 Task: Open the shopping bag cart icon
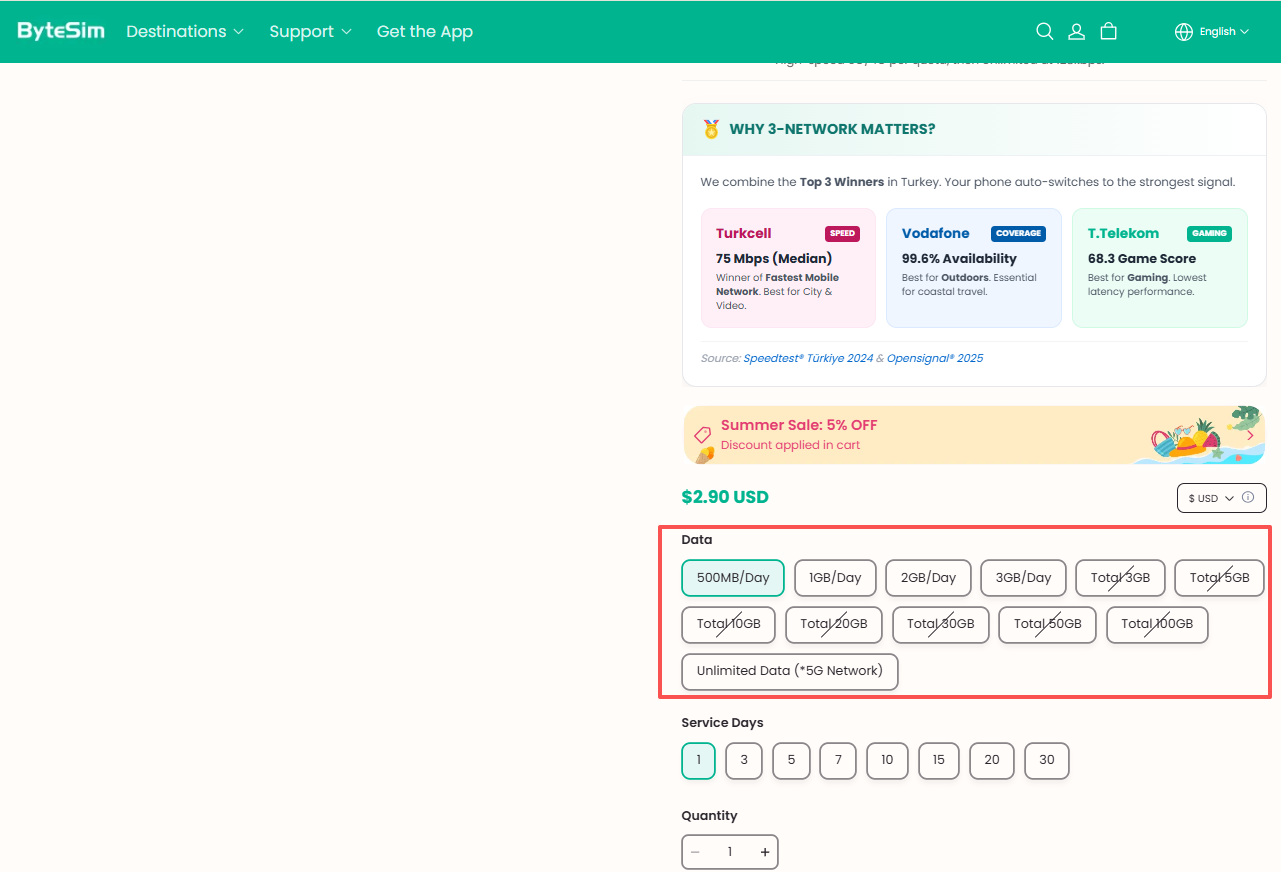click(x=1109, y=31)
